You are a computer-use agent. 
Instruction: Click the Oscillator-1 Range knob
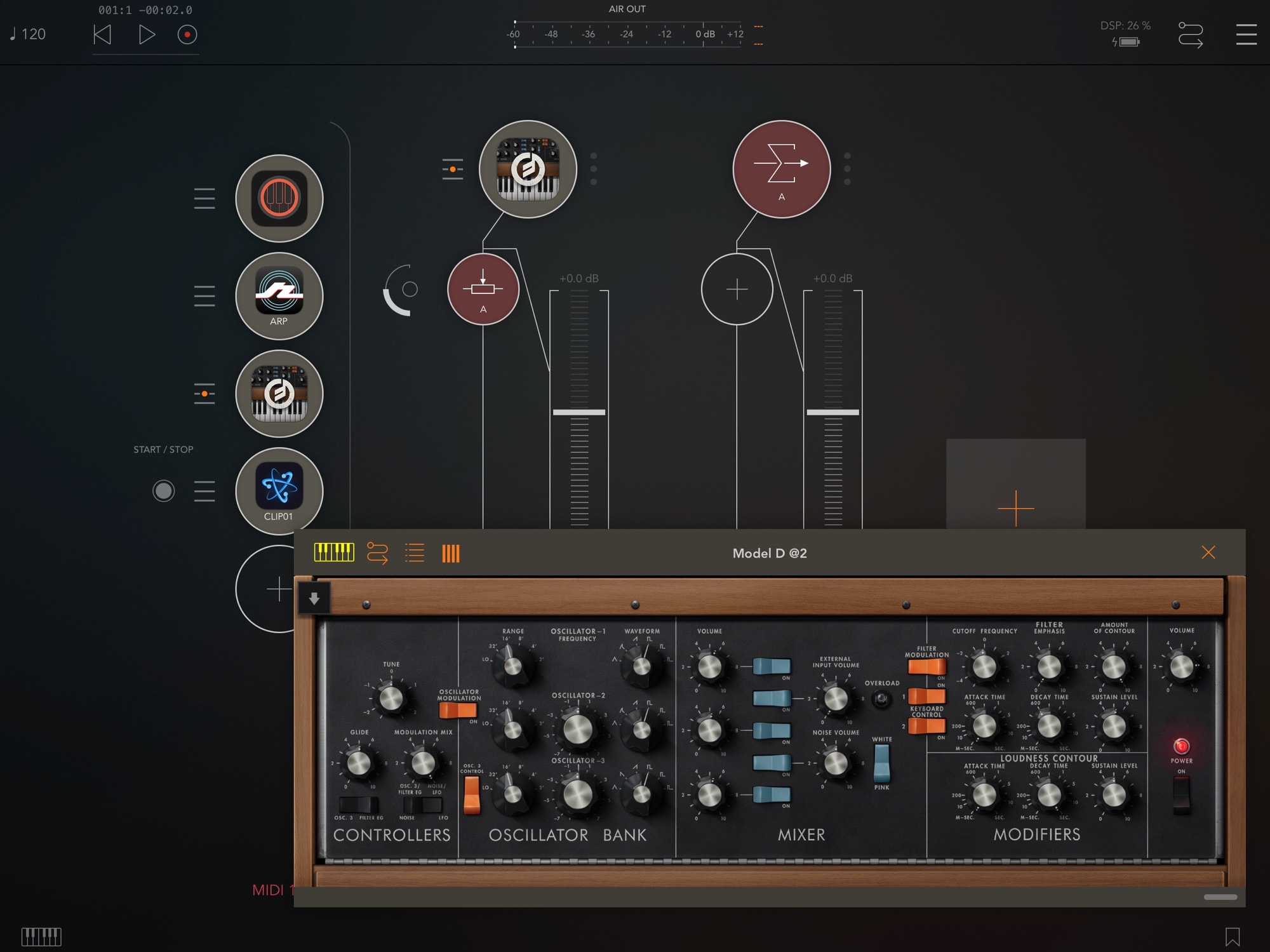(x=512, y=666)
